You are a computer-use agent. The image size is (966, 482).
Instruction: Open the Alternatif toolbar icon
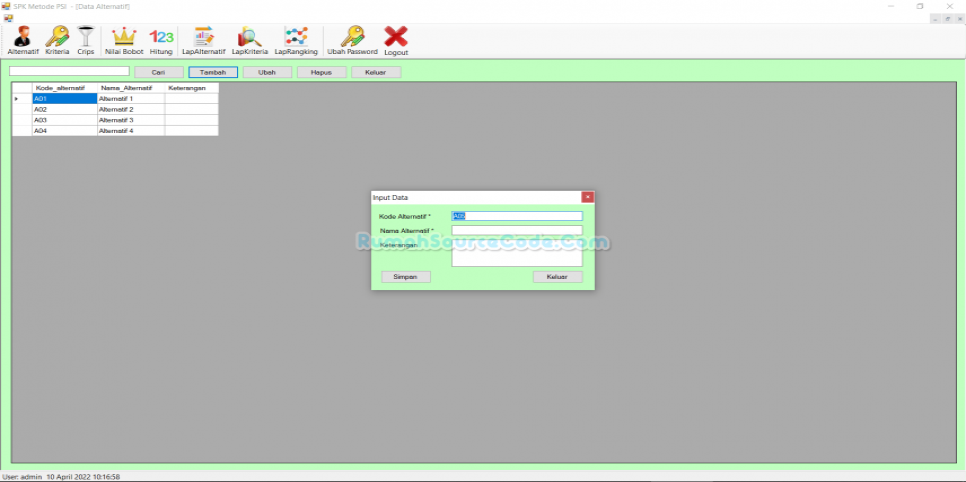(22, 40)
